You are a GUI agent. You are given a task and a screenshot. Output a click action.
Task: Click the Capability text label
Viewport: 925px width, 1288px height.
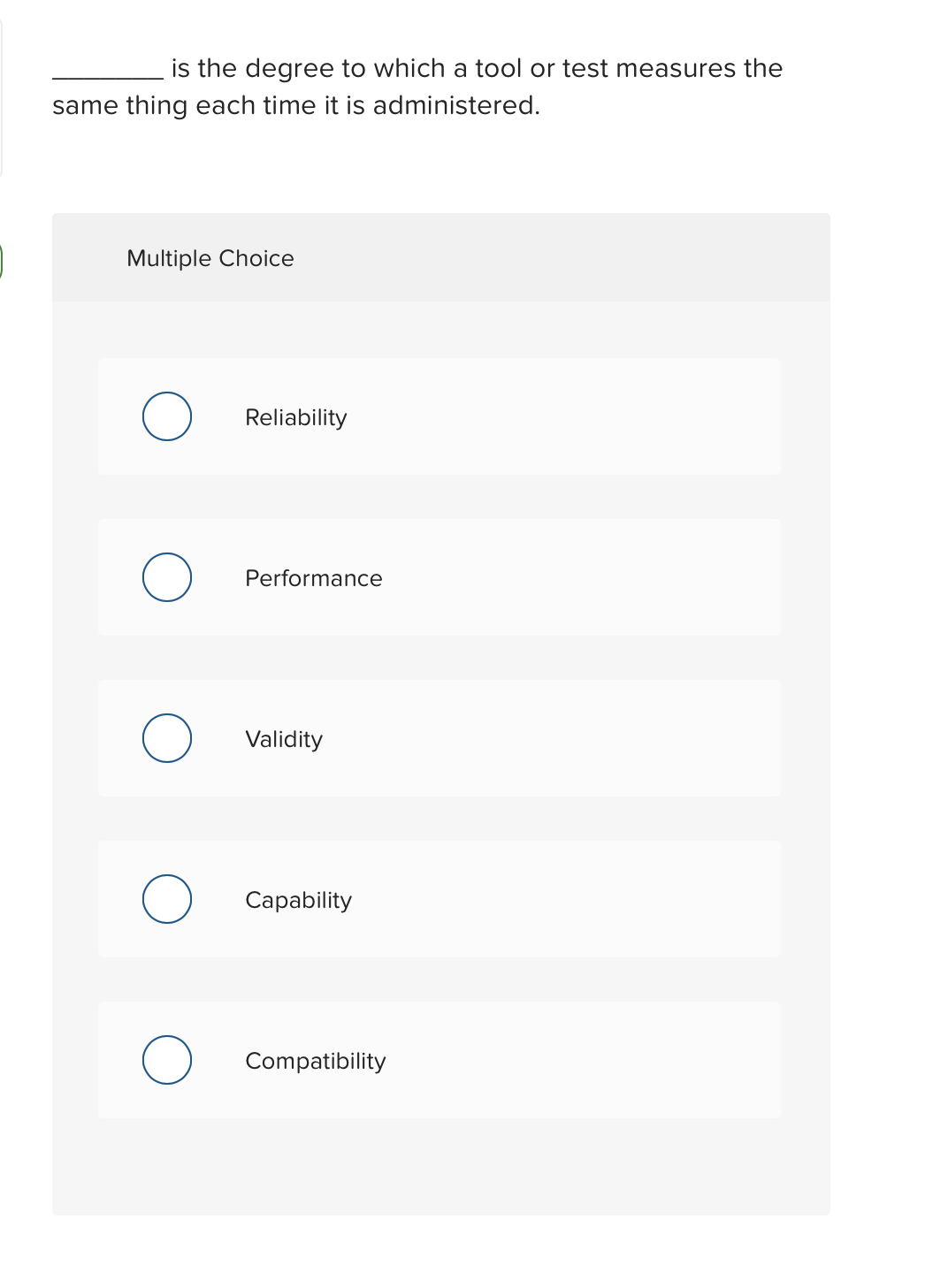[299, 899]
